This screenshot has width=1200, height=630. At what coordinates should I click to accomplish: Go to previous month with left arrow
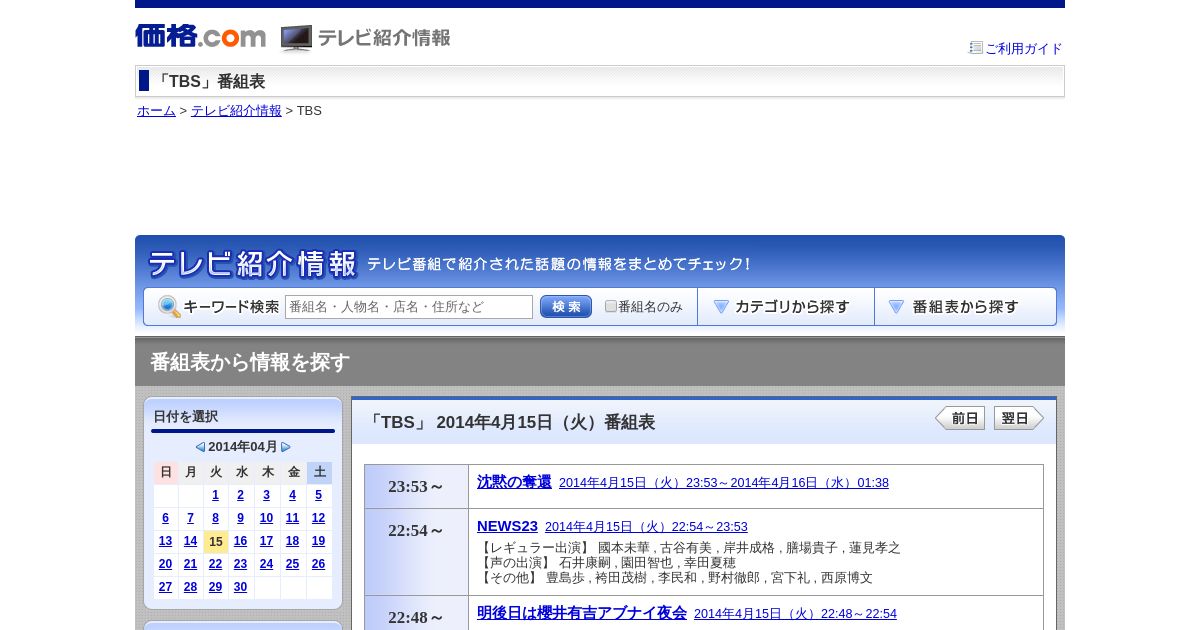tap(200, 447)
